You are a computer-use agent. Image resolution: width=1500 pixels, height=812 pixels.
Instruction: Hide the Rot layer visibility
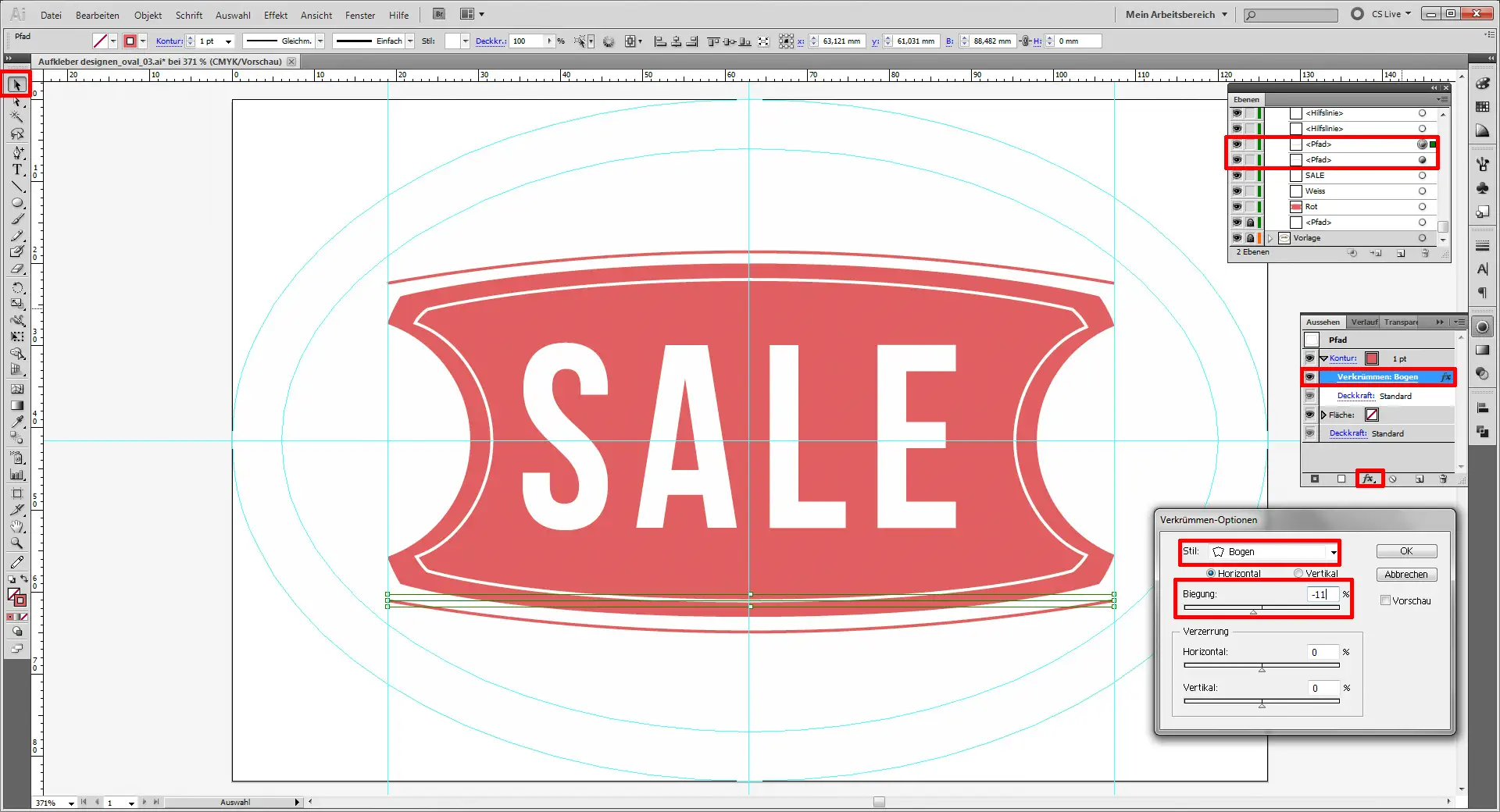(1237, 207)
